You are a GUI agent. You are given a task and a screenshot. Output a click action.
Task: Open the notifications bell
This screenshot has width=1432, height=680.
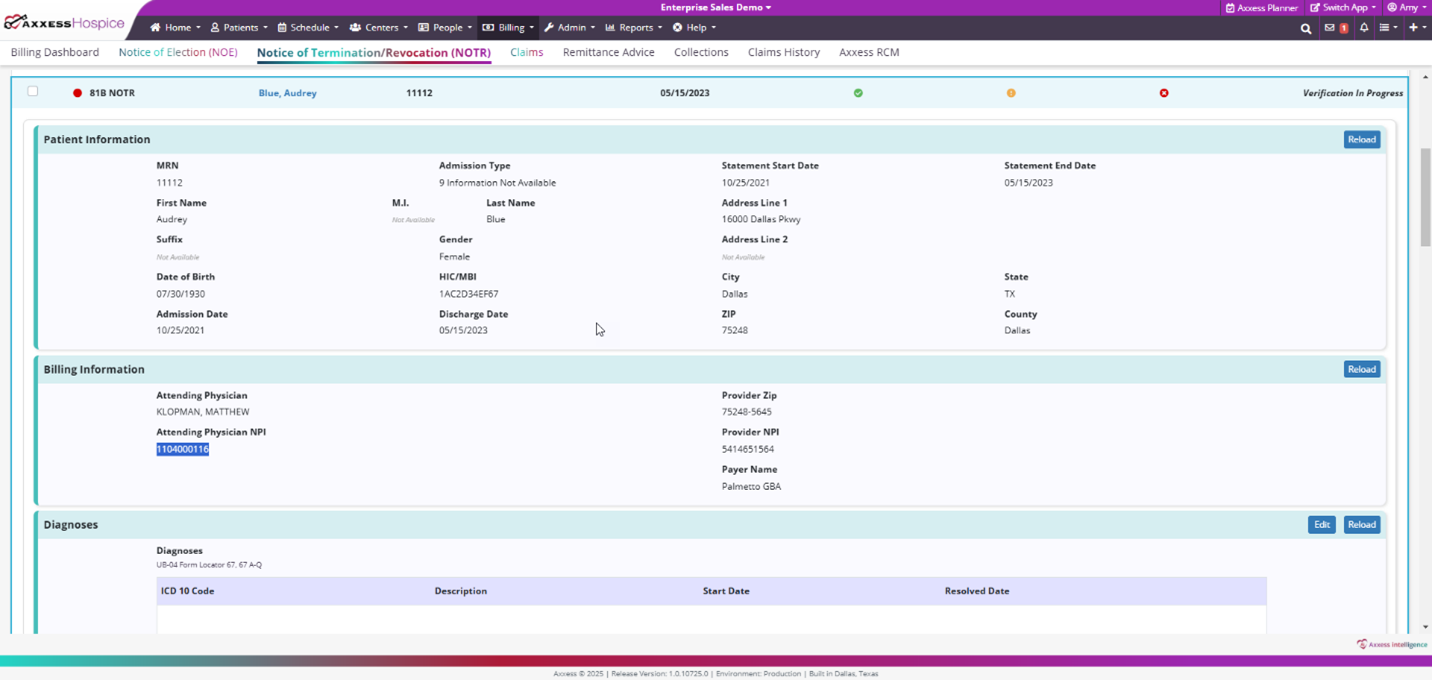click(1363, 28)
